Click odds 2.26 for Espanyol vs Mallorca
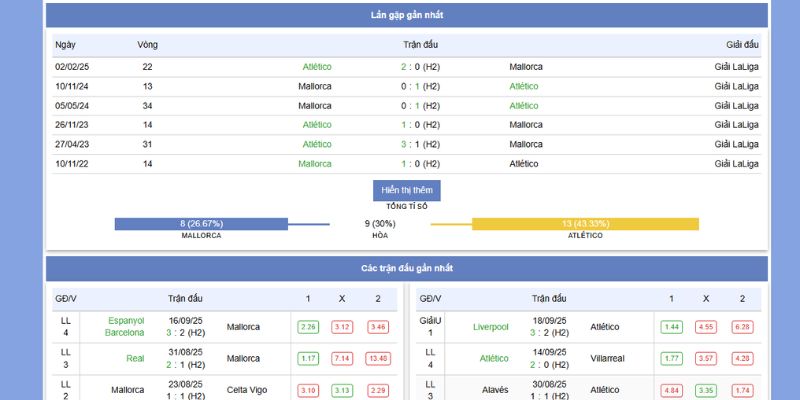This screenshot has width=800, height=400. 308,327
